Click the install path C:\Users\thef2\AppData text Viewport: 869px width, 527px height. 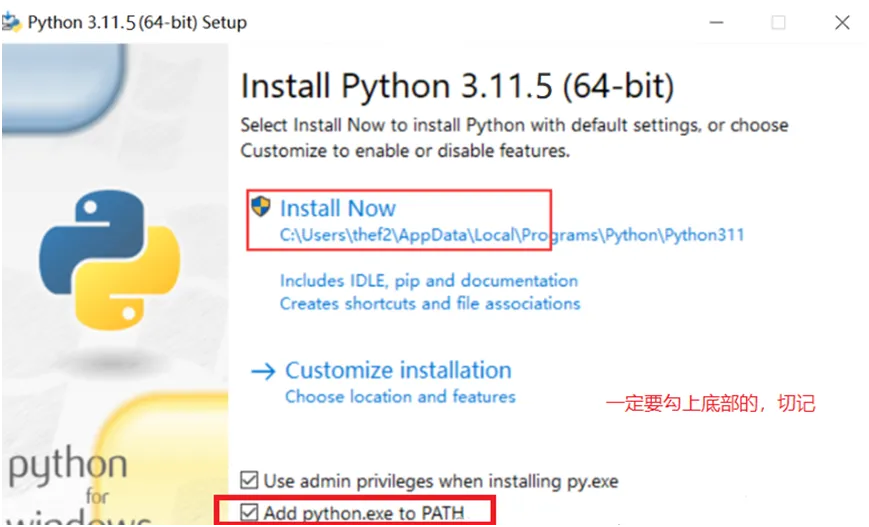coord(512,235)
